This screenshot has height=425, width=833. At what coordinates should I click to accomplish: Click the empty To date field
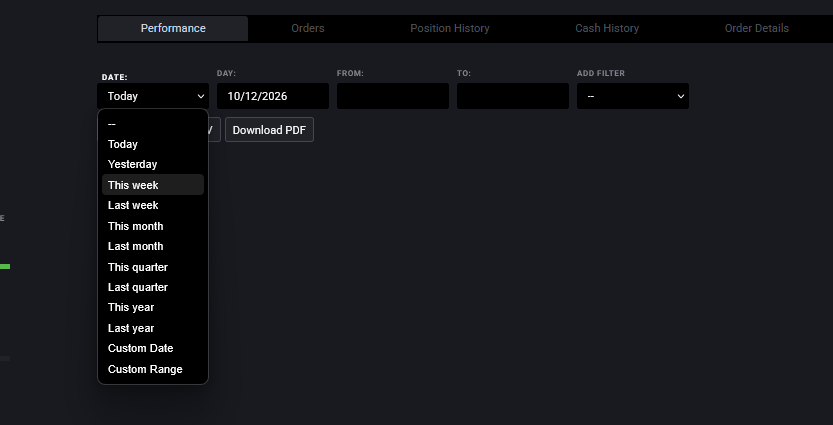pyautogui.click(x=513, y=96)
